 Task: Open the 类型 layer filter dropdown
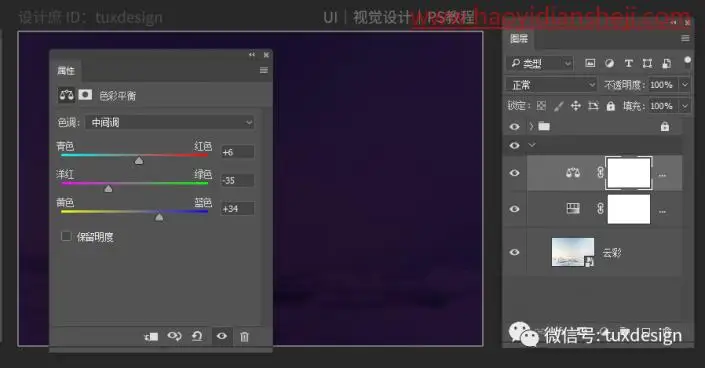[x=540, y=63]
